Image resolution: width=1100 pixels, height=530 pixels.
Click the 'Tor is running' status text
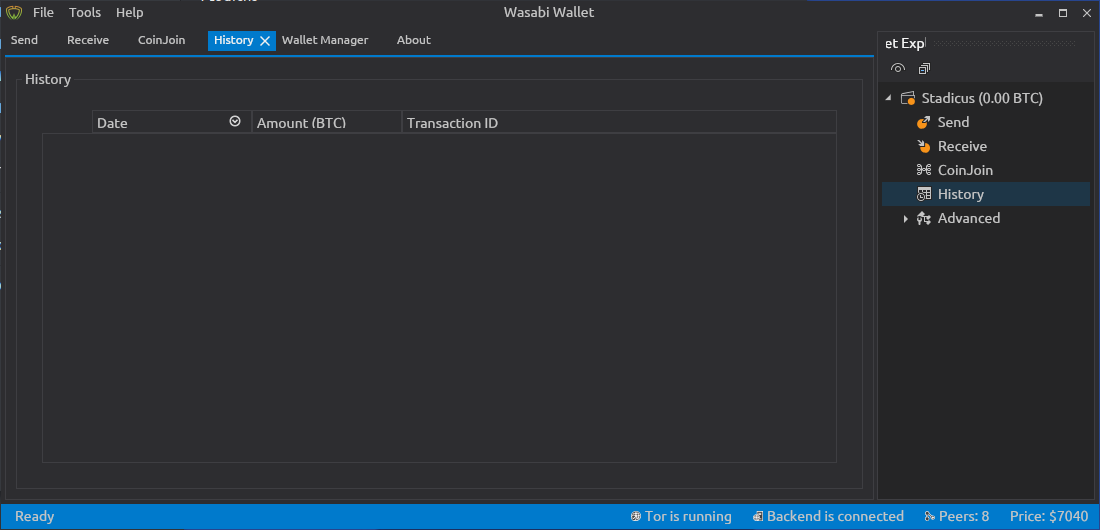pyautogui.click(x=688, y=517)
